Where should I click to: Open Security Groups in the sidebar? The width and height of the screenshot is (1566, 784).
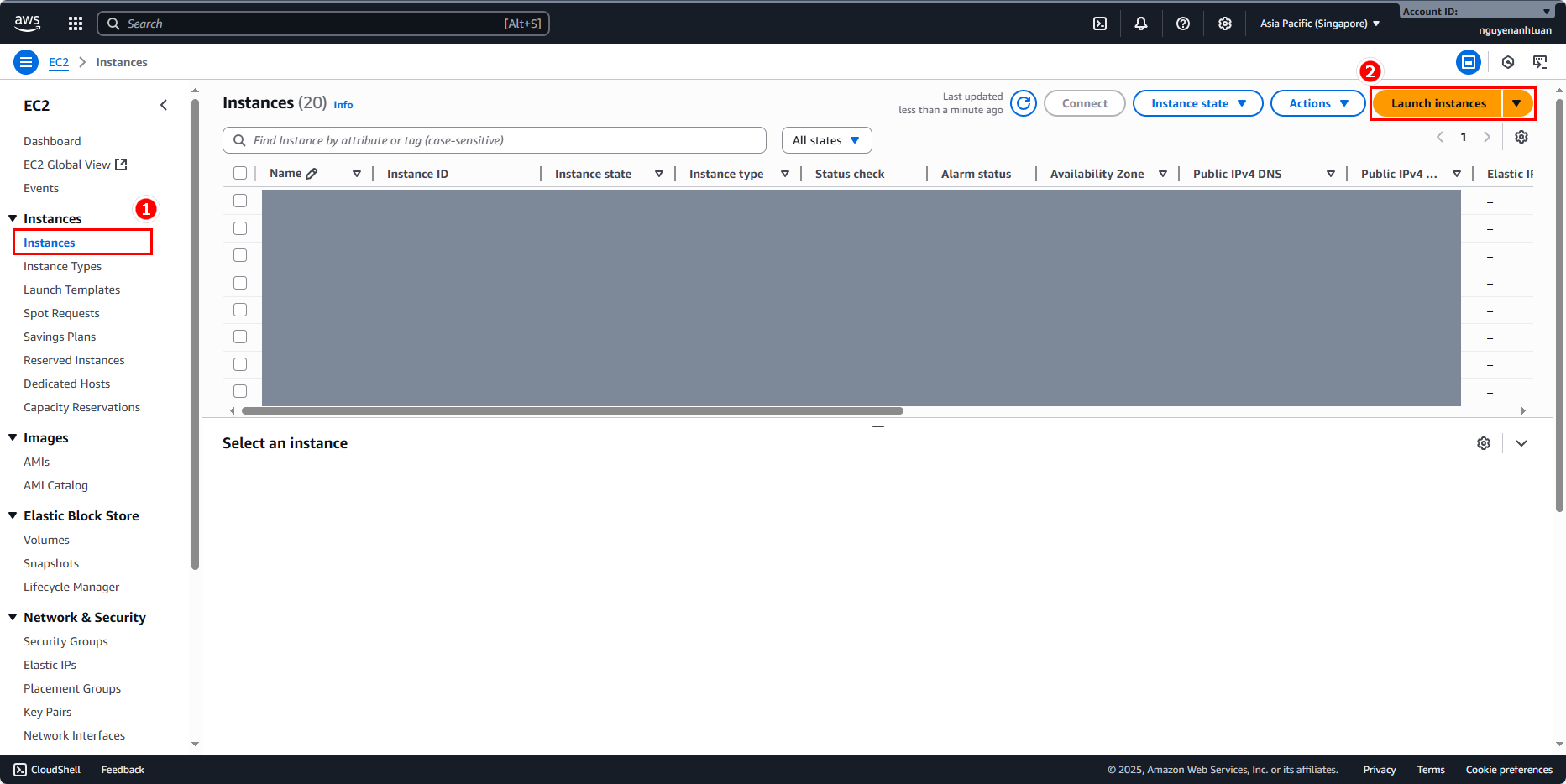tap(65, 641)
